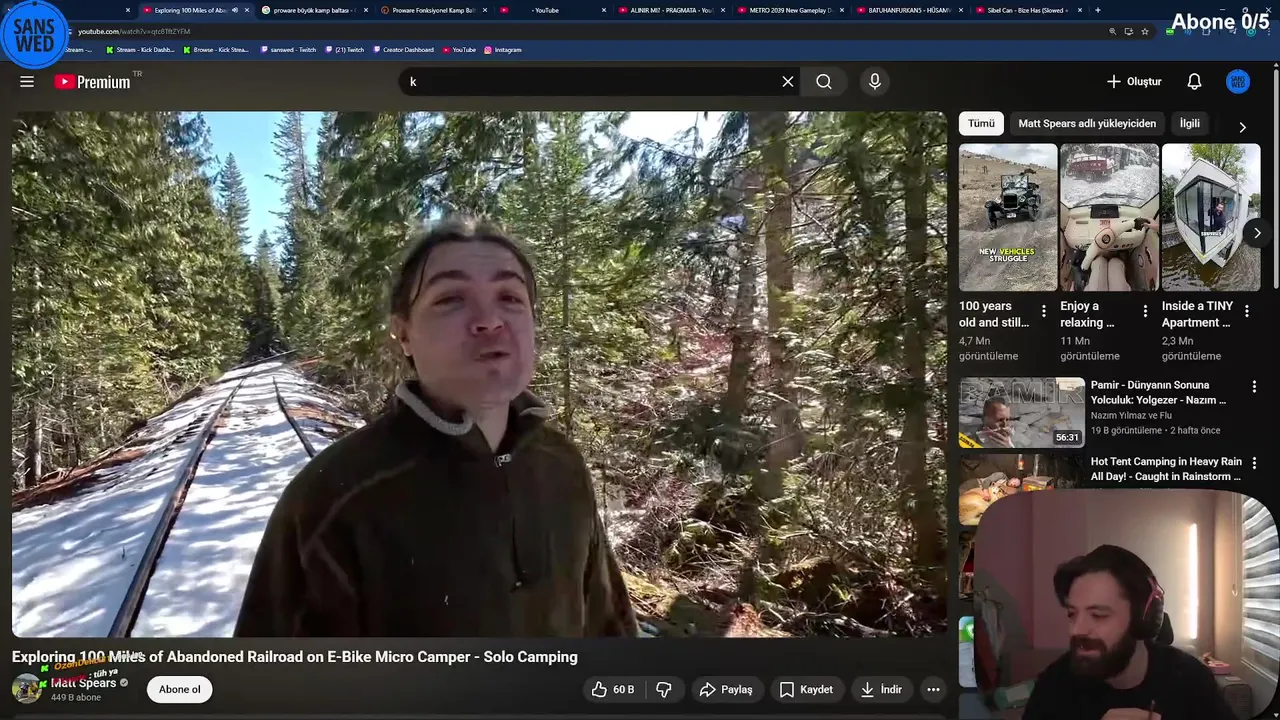Open notifications bell
The width and height of the screenshot is (1280, 720).
1194,82
